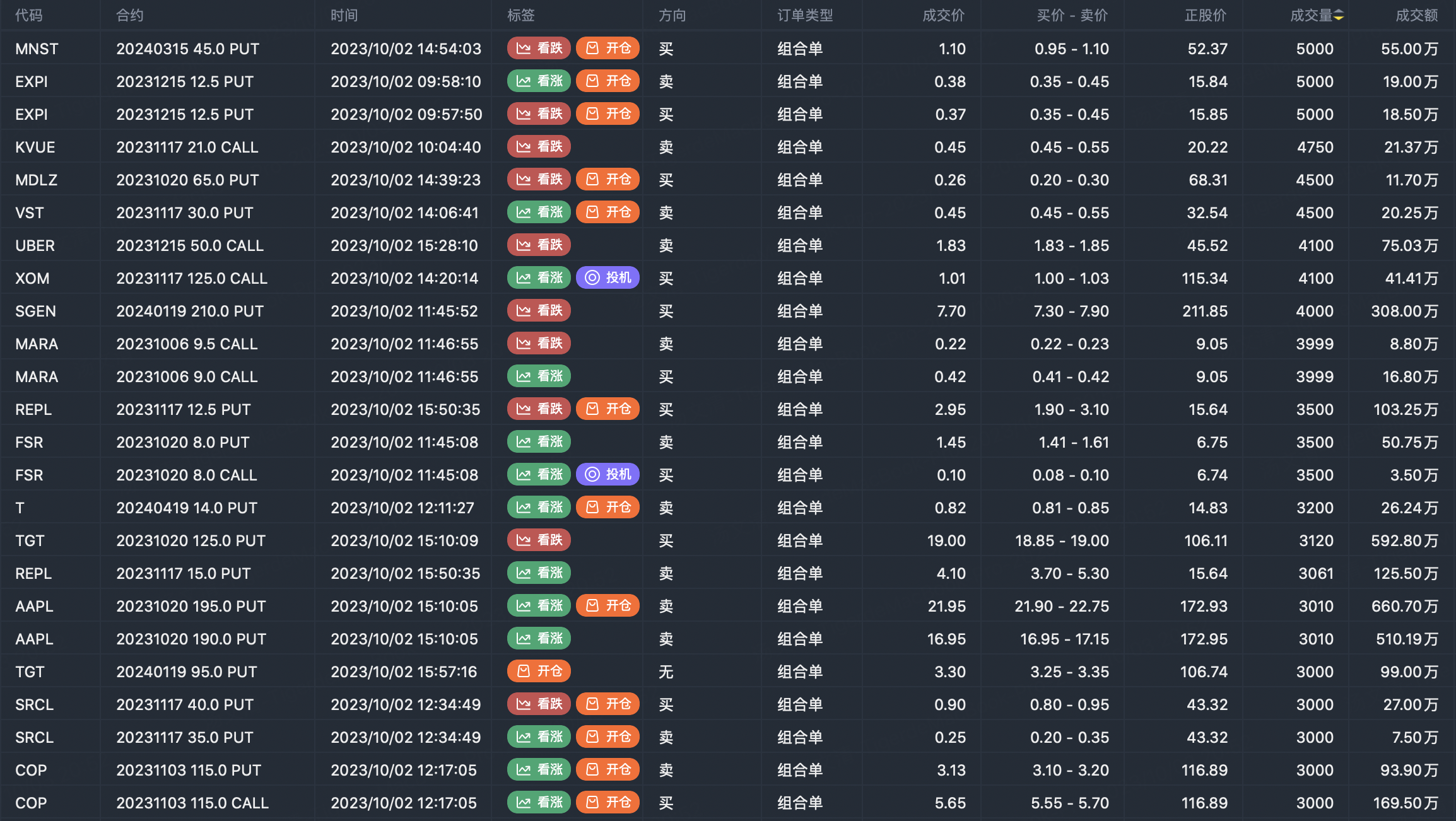Open SGEN ticker symbol
This screenshot has height=821, width=1456.
(x=35, y=311)
